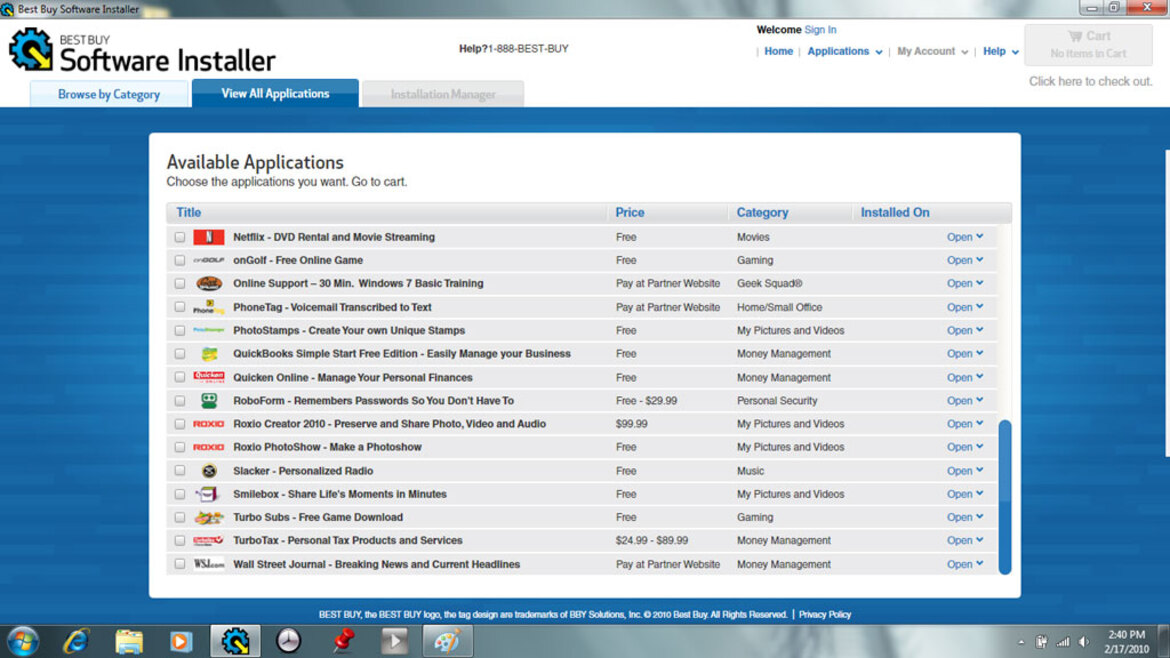Open the clock app in the taskbar
1170x658 pixels.
[x=289, y=642]
